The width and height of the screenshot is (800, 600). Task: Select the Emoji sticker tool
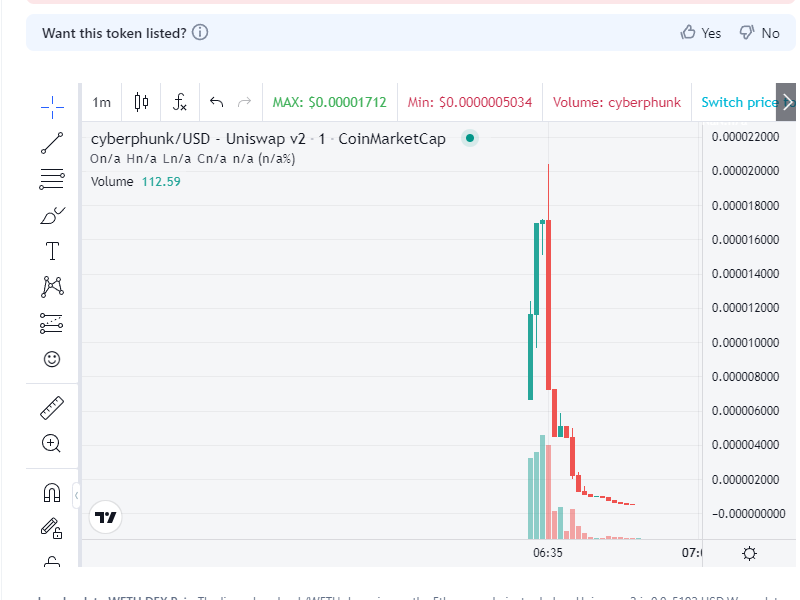tap(51, 359)
